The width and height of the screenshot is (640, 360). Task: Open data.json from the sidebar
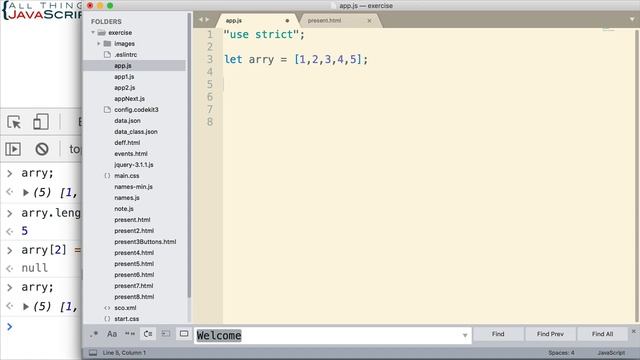[x=127, y=120]
